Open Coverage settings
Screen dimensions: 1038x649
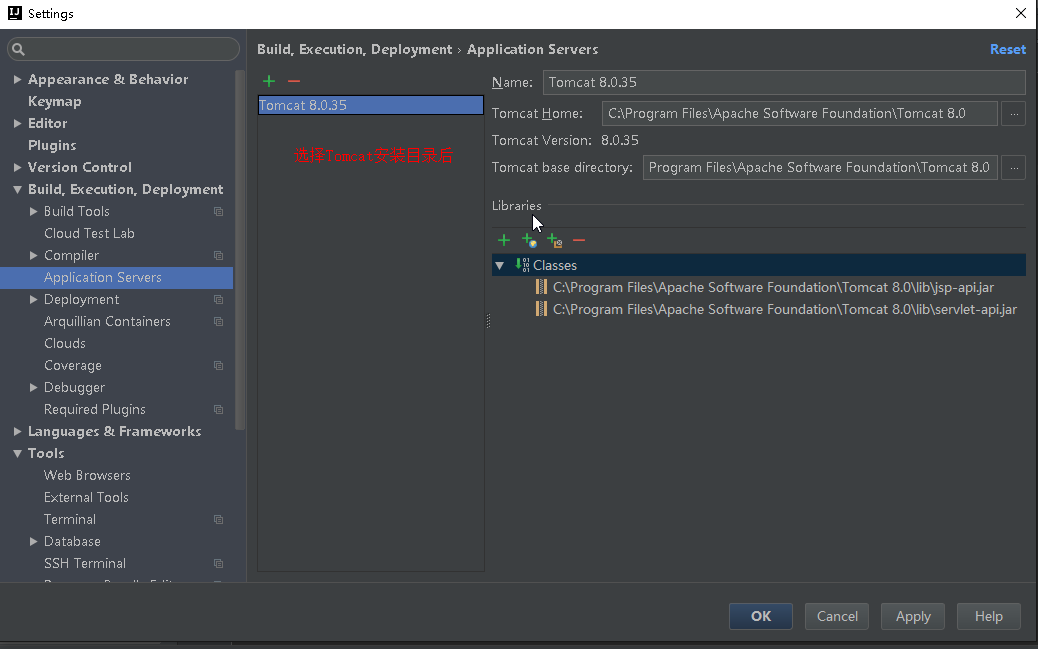tap(73, 366)
